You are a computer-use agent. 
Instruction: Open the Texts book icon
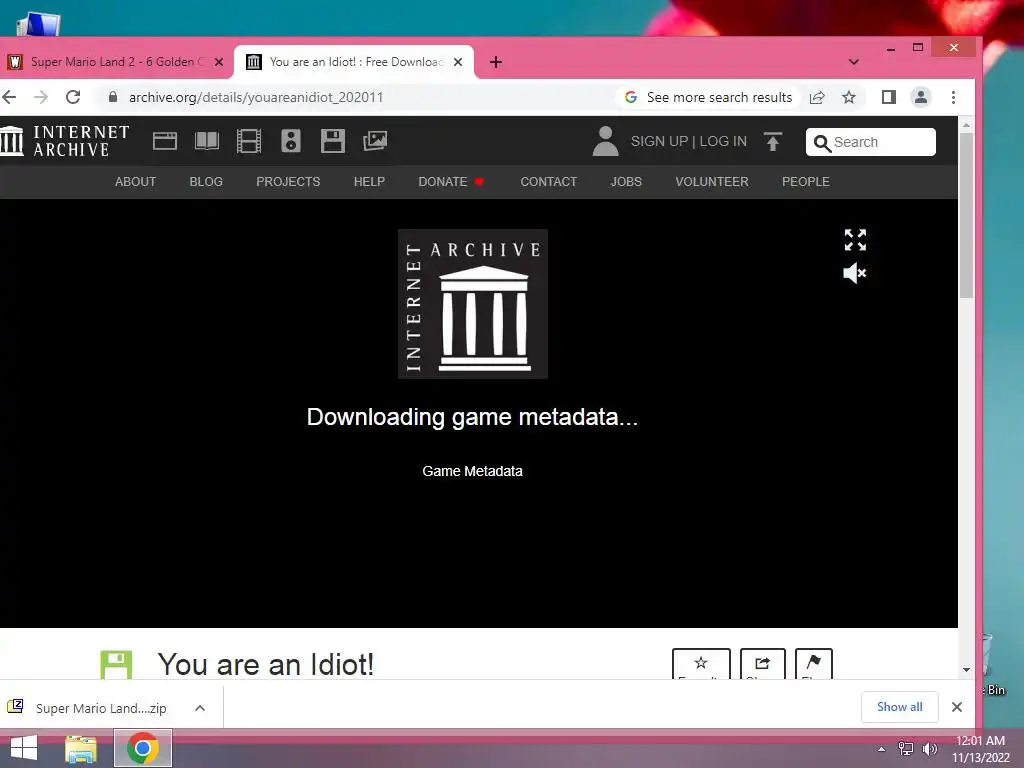(x=207, y=141)
